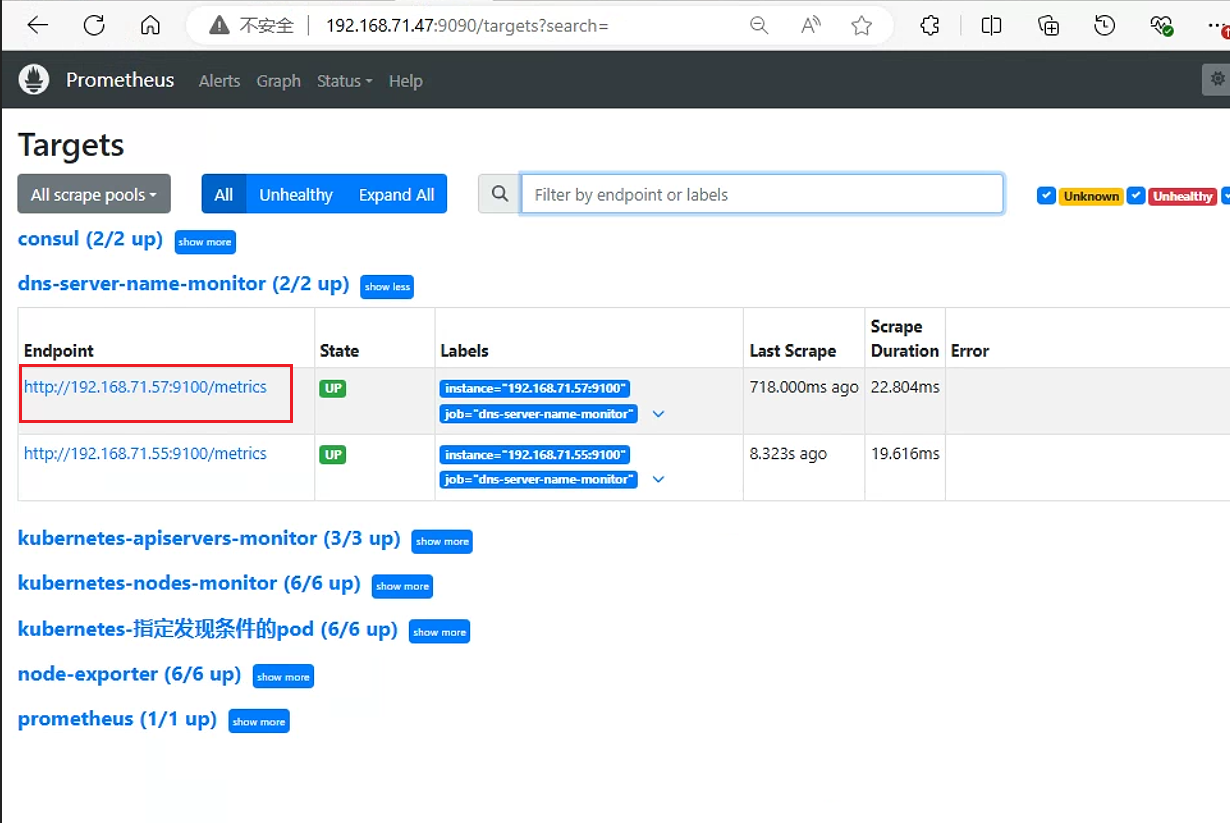
Task: Add page to favorites with star icon
Action: coord(862,26)
